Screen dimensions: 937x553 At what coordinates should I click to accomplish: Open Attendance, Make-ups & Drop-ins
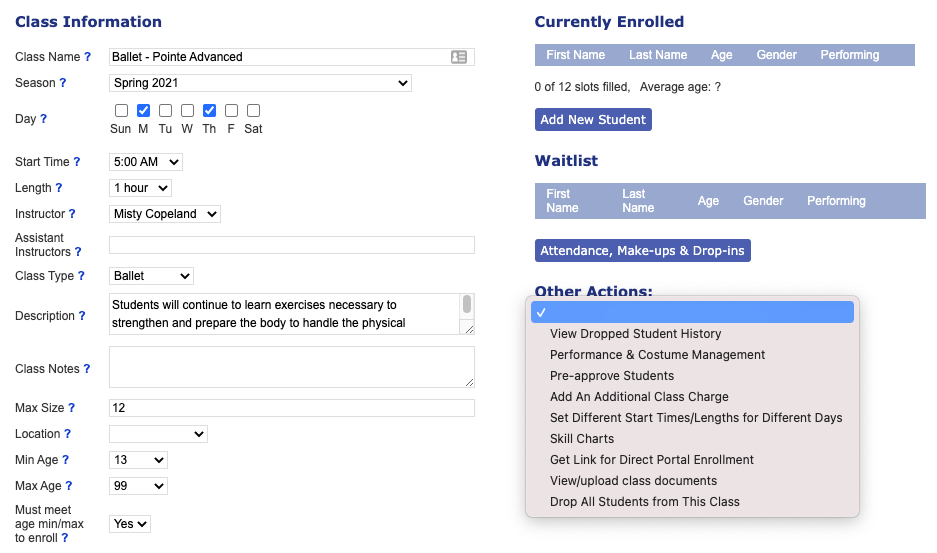(x=642, y=251)
